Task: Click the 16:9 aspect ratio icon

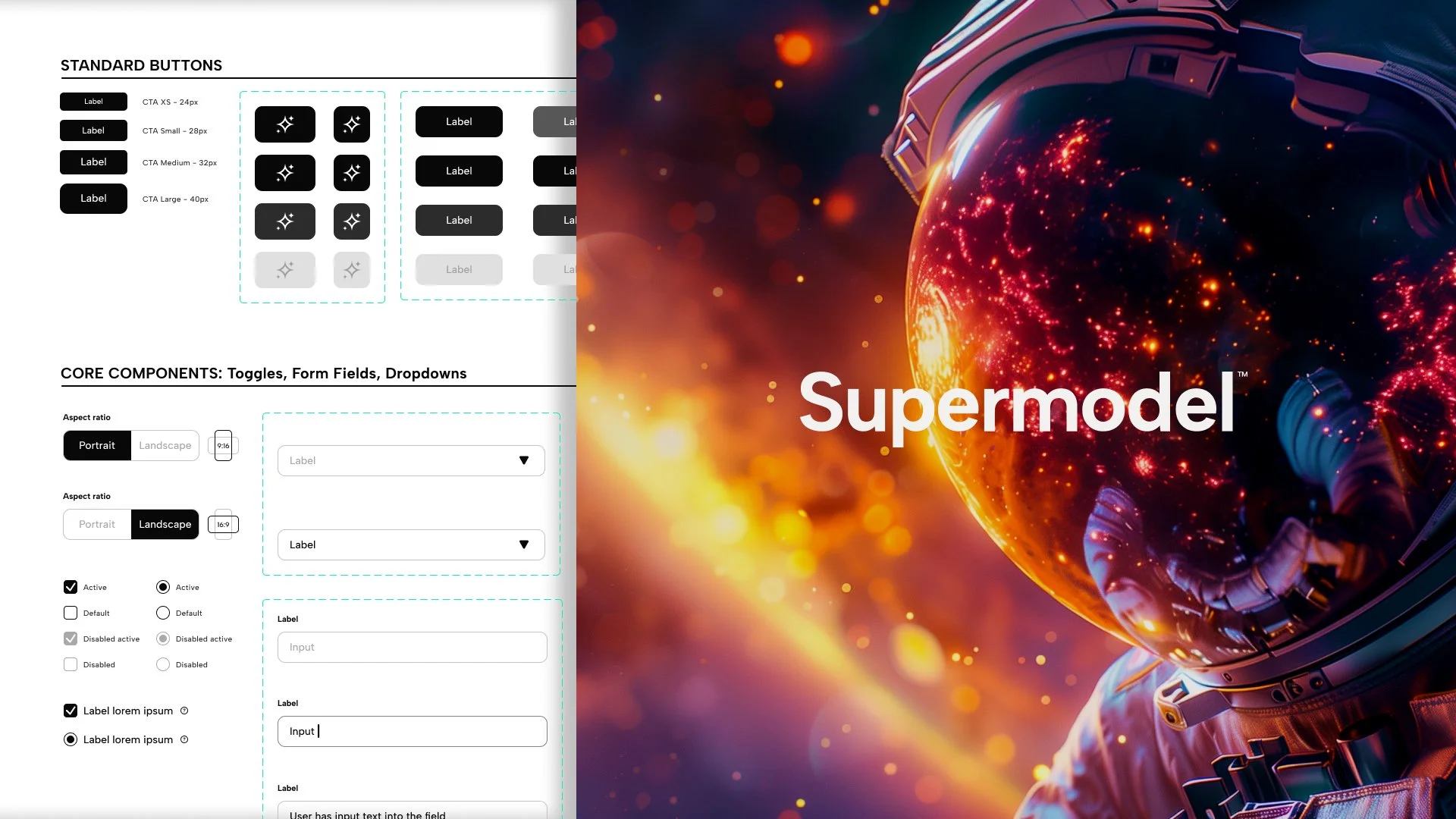Action: (223, 524)
